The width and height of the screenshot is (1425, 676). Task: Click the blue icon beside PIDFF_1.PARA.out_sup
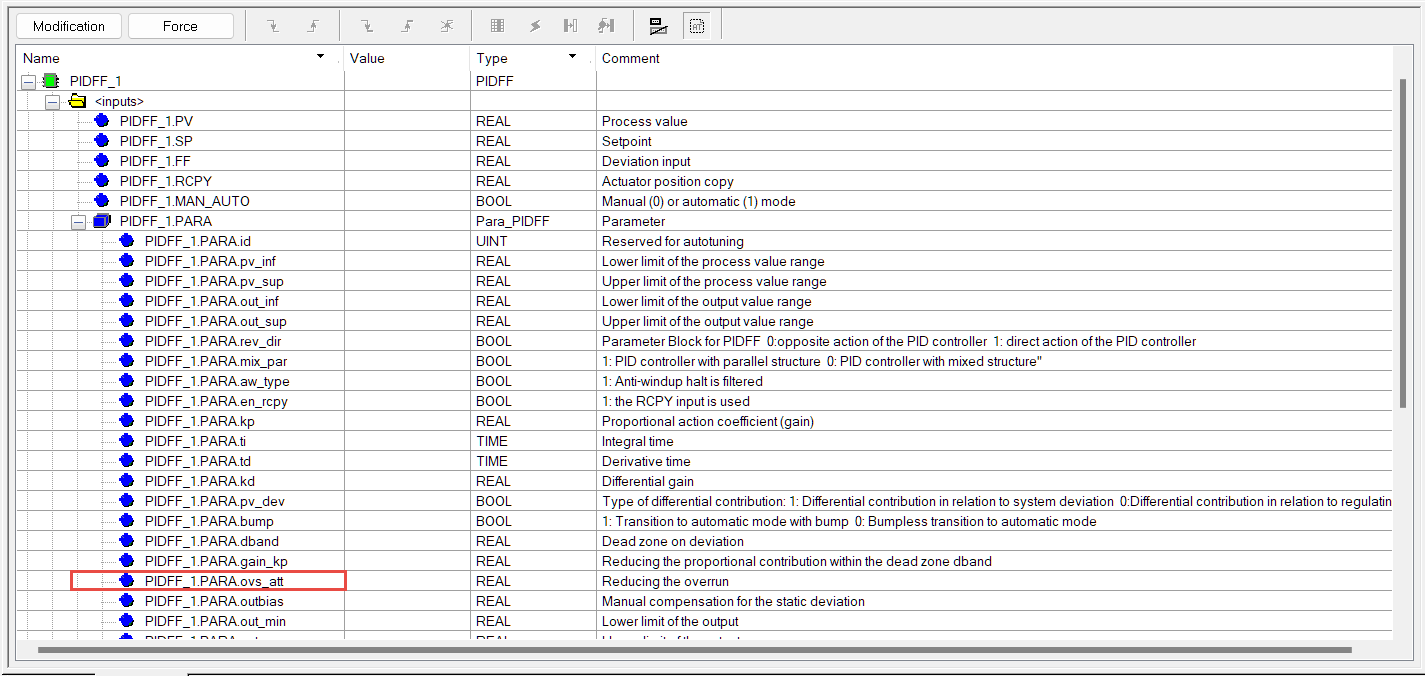tap(126, 321)
